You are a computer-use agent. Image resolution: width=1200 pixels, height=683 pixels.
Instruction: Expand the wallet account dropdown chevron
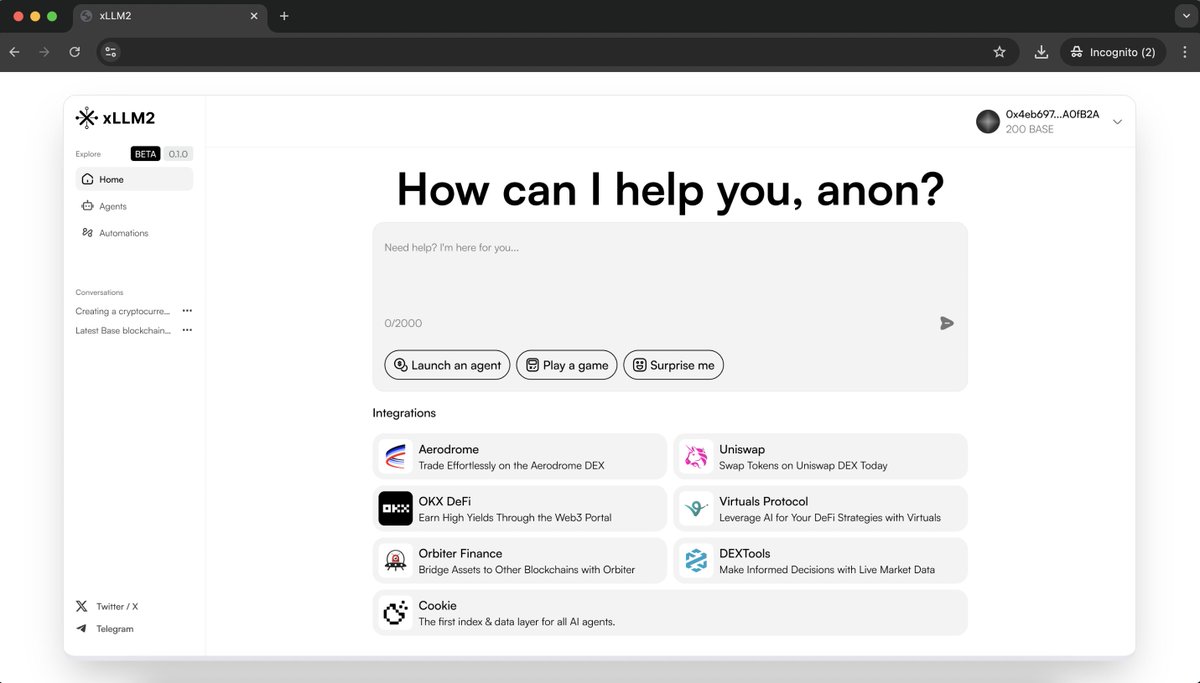1117,122
